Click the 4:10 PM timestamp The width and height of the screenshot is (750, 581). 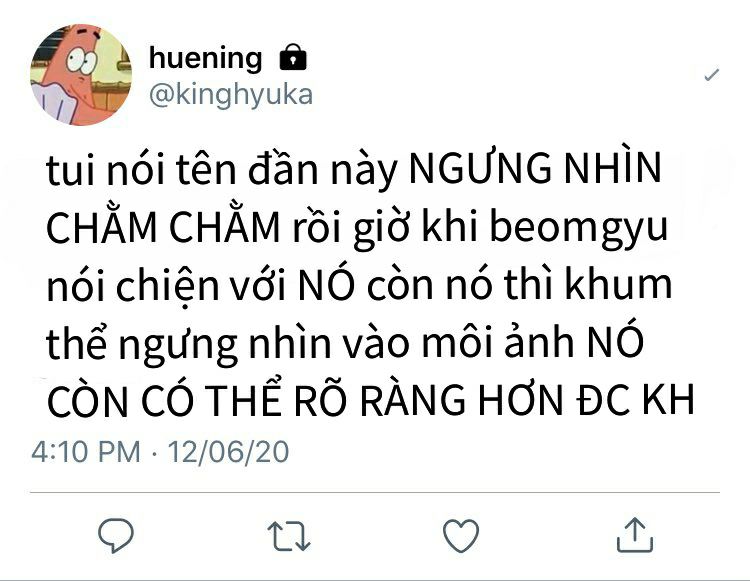click(x=86, y=451)
